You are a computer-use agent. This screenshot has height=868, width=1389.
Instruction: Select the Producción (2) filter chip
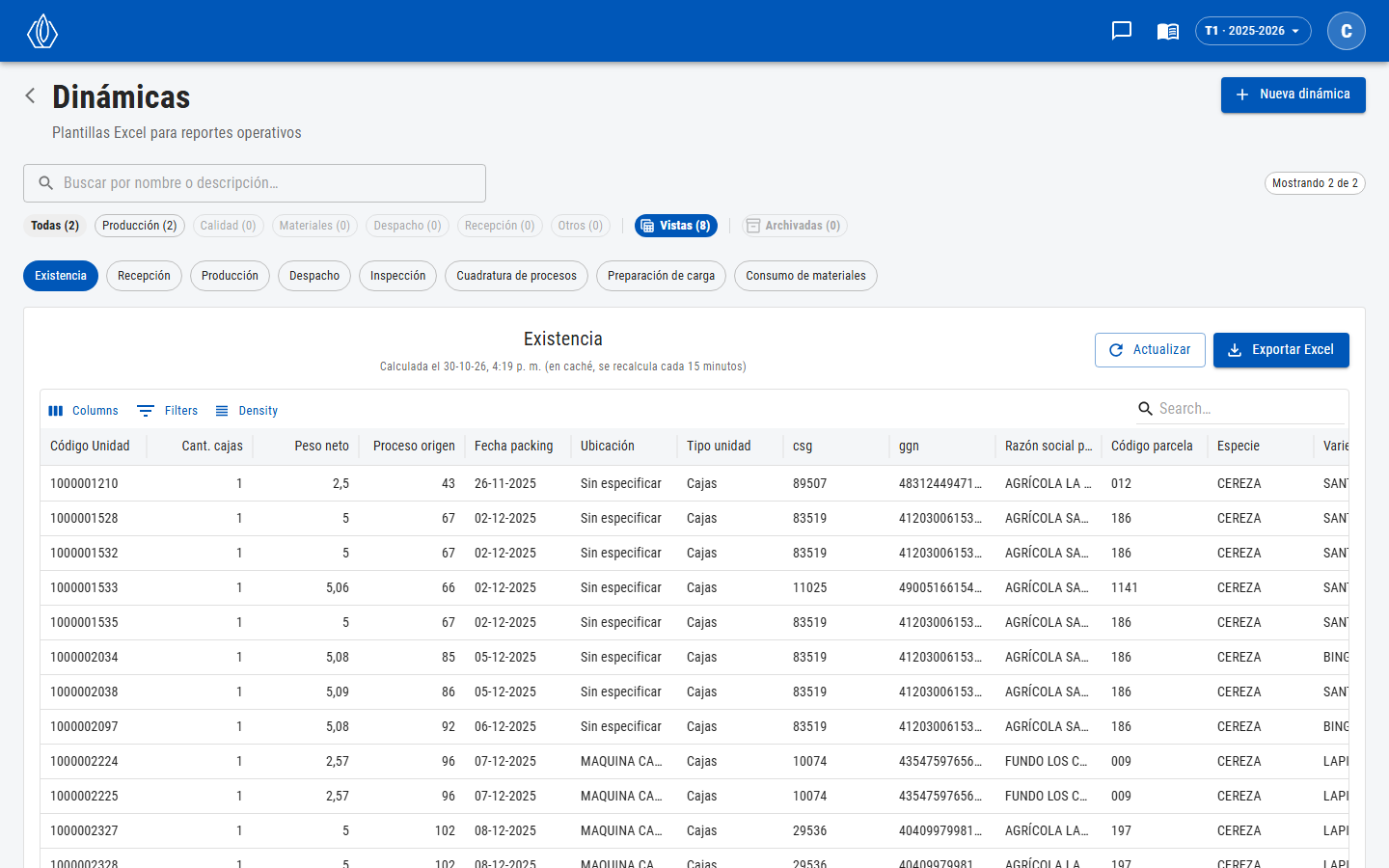click(140, 226)
